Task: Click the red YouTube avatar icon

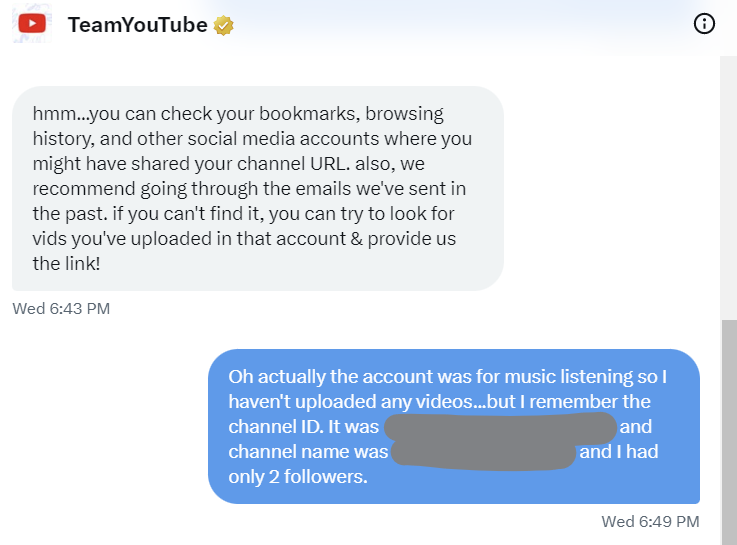Action: pos(32,24)
